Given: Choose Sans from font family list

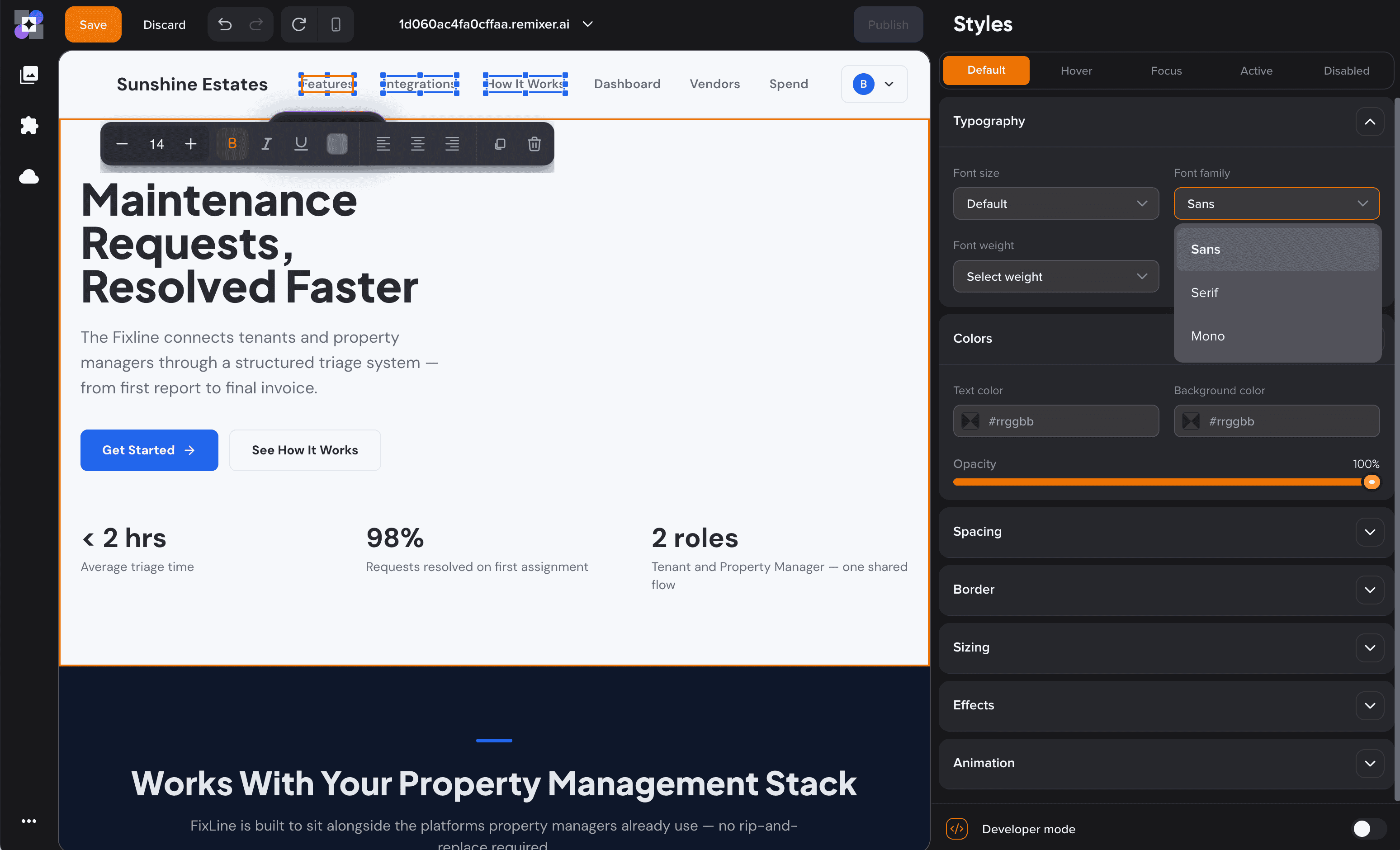Looking at the screenshot, I should point(1277,250).
